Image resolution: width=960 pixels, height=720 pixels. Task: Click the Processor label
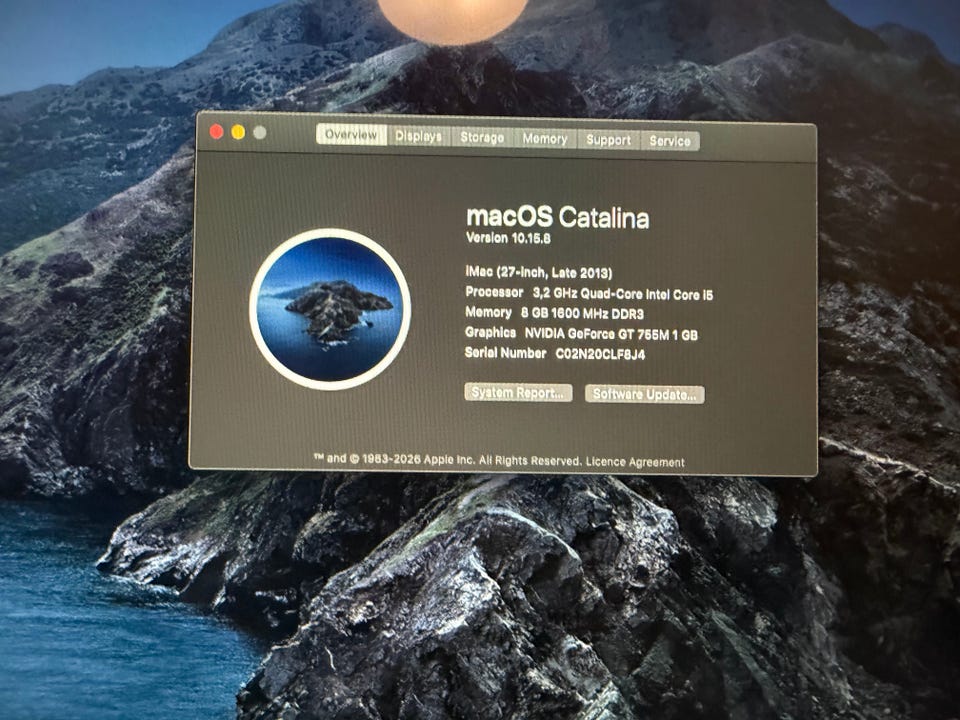[494, 292]
